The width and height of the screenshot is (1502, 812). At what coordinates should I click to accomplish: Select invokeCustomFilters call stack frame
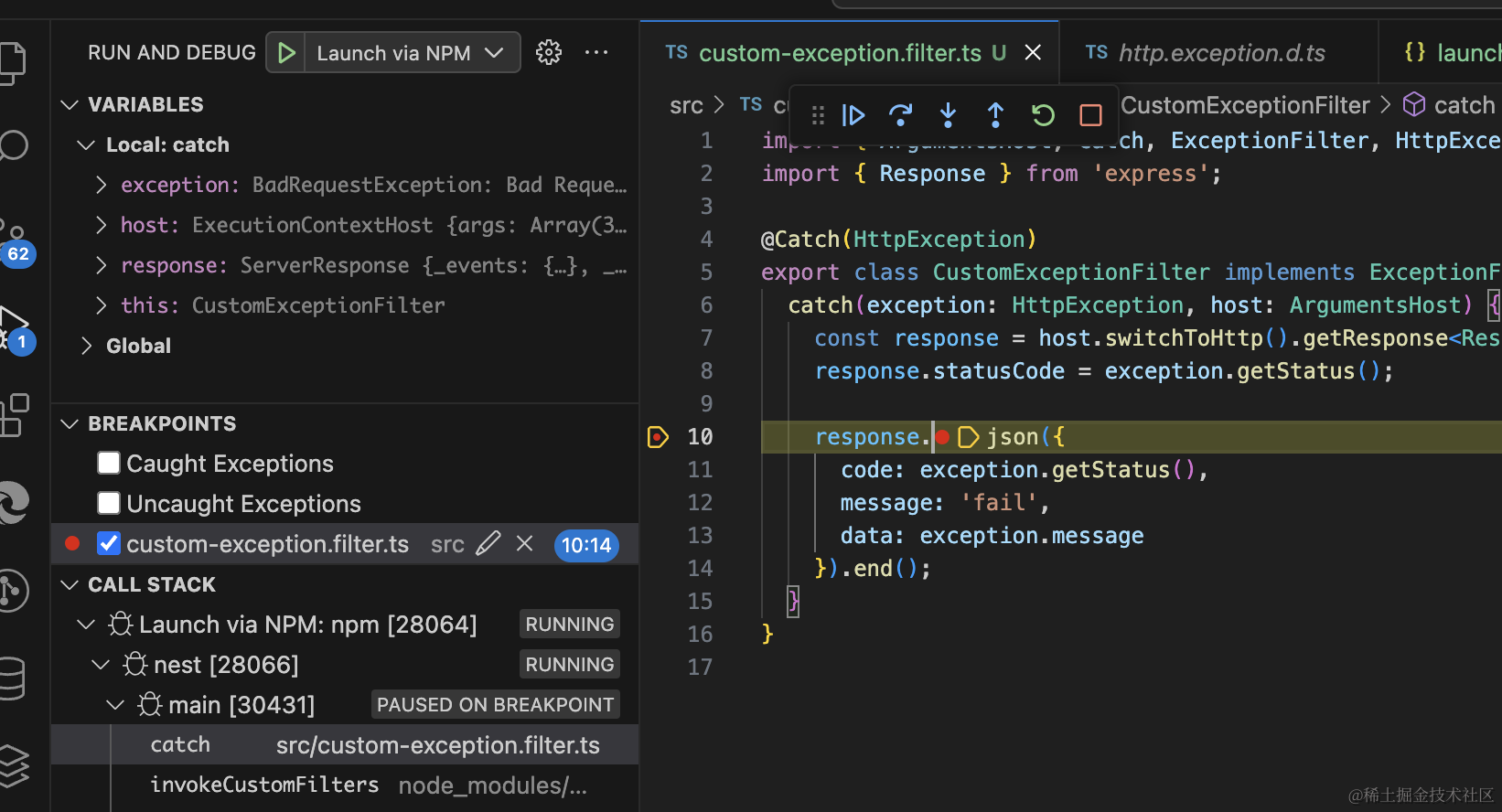pos(264,785)
